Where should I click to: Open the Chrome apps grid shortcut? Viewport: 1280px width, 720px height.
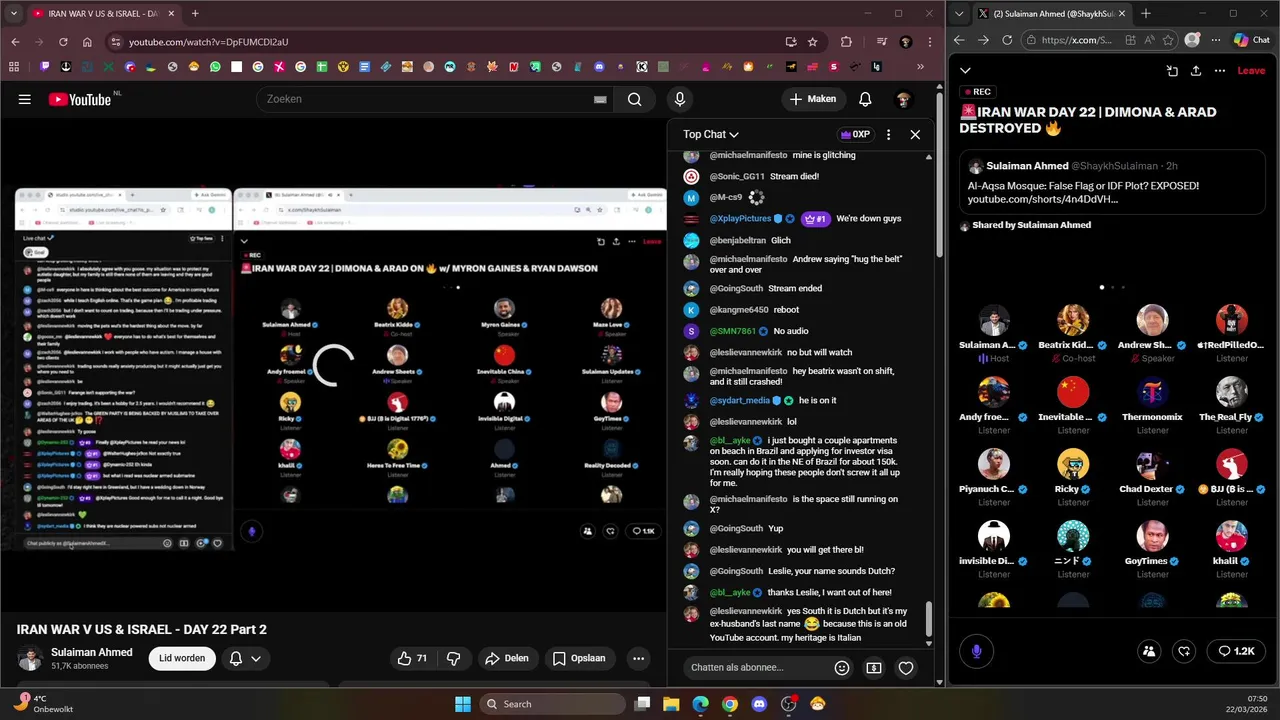(x=14, y=67)
